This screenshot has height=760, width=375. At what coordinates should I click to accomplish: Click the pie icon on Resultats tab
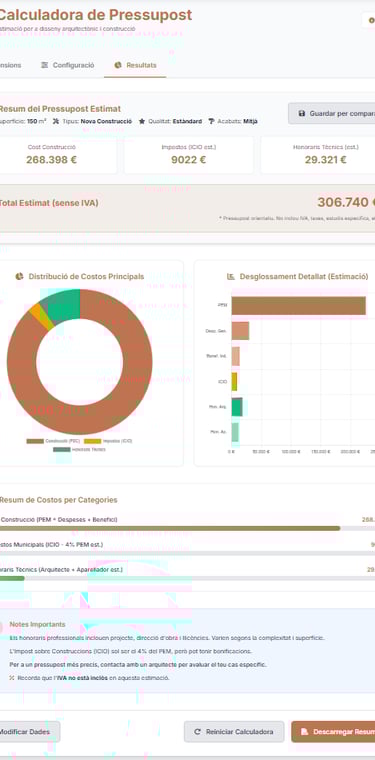point(117,65)
